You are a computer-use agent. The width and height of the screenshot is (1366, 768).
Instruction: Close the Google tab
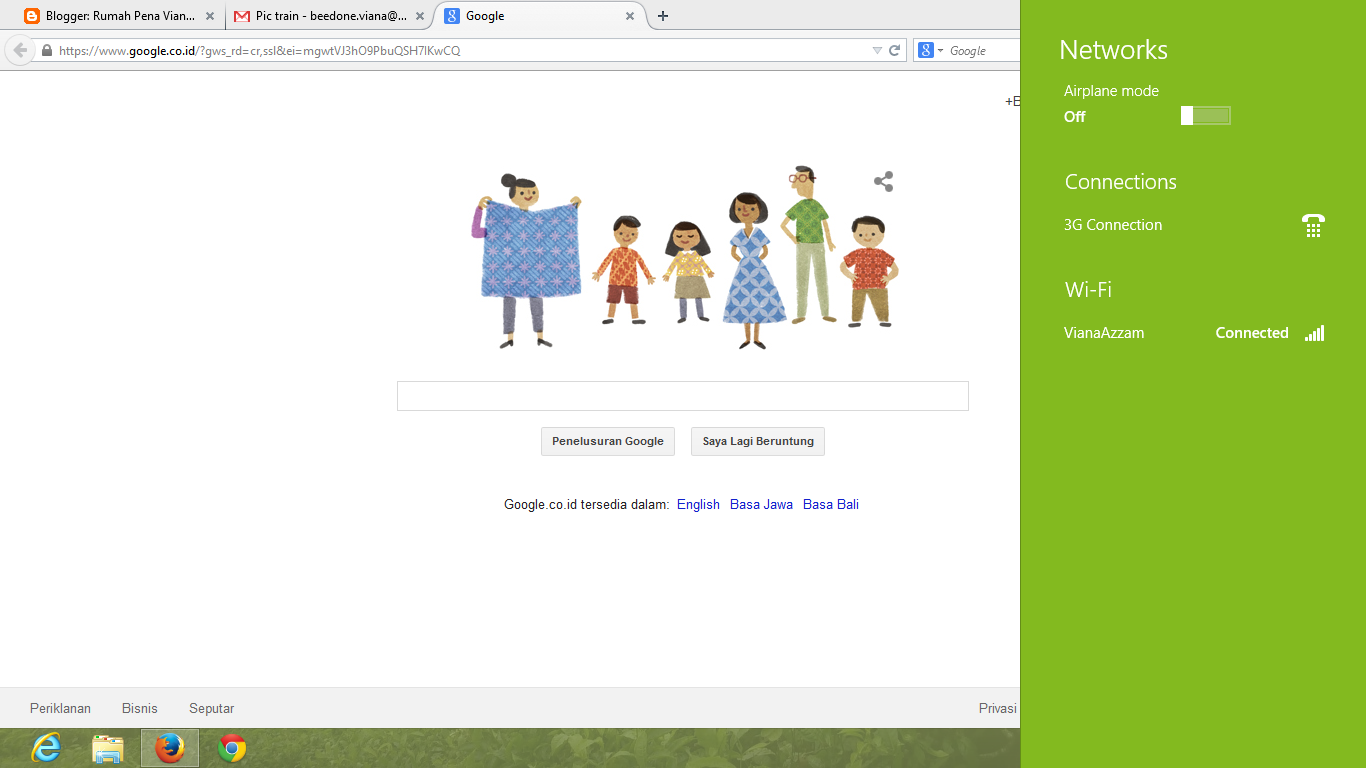coord(630,16)
